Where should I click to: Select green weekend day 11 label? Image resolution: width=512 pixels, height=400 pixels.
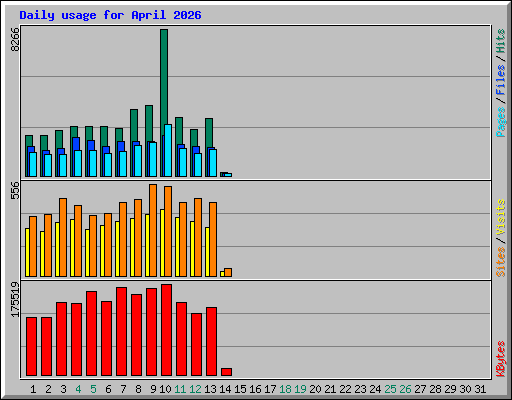tap(180, 389)
